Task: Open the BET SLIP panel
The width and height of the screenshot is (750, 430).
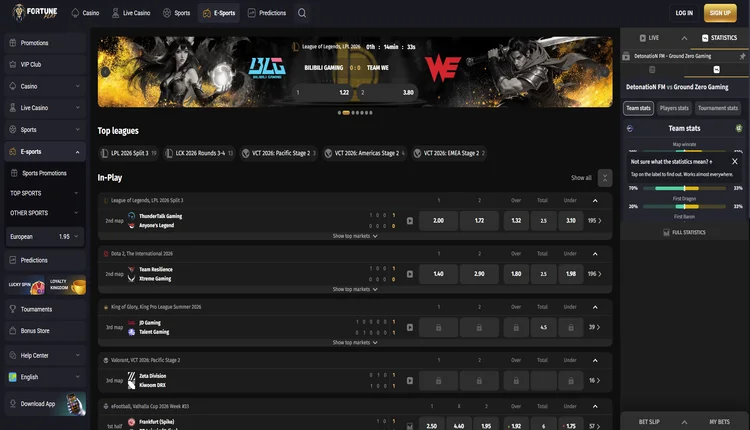Action: pos(649,422)
